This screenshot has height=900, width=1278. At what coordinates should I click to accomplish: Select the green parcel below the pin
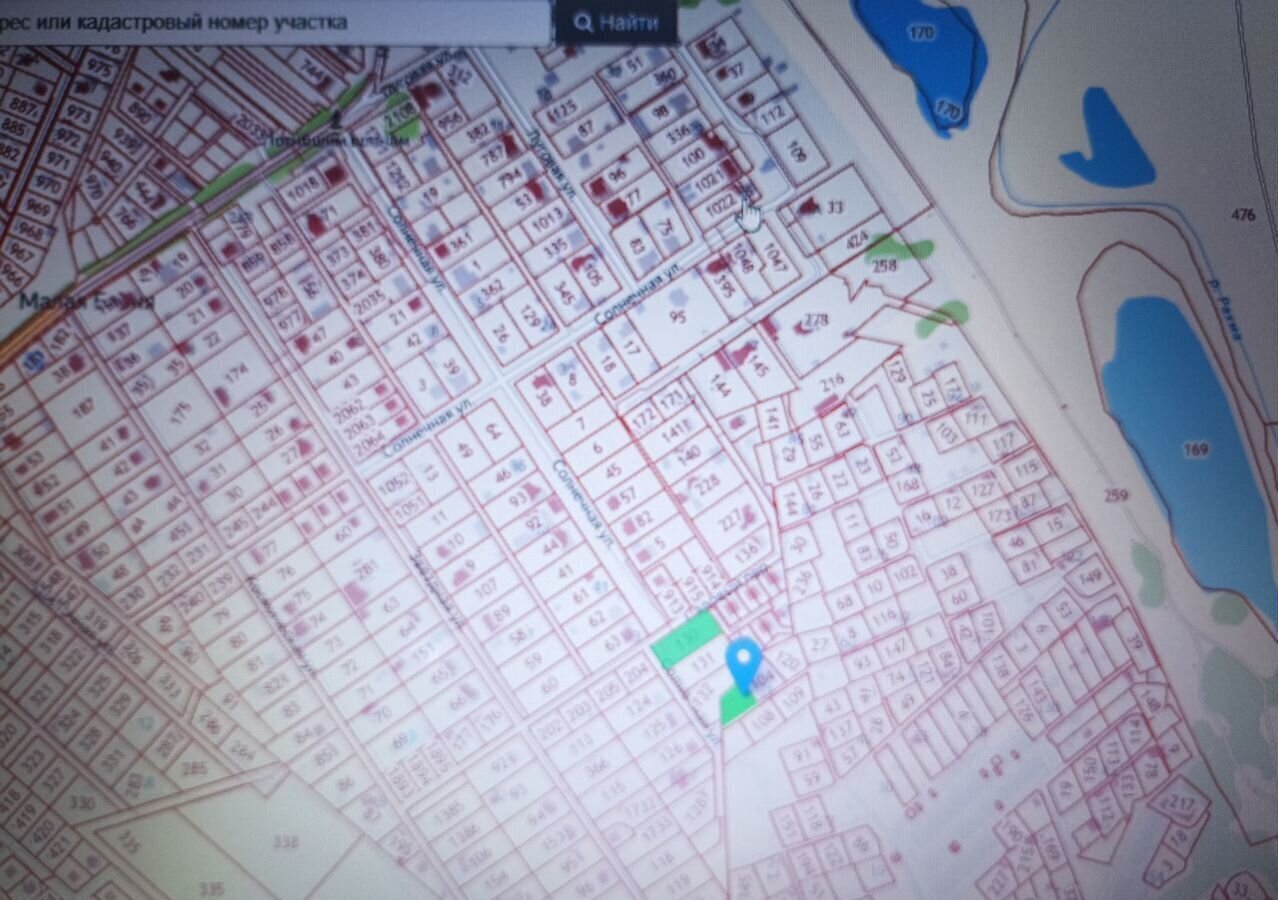[737, 707]
